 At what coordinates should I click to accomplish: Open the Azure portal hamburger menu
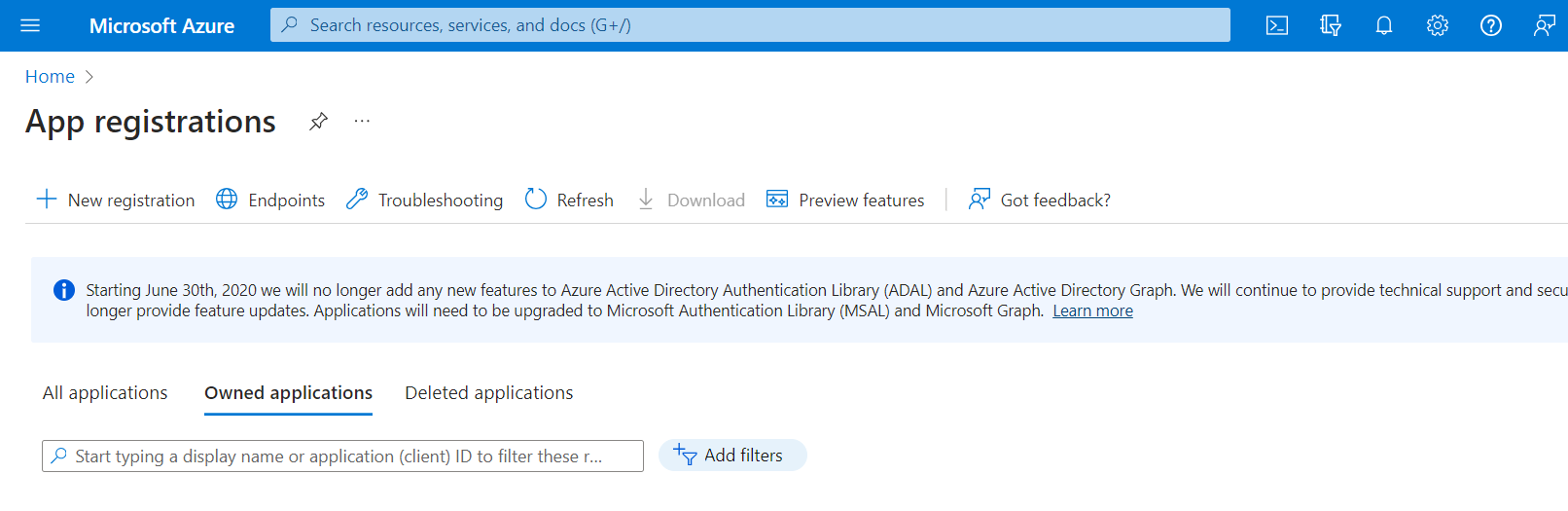(x=30, y=25)
